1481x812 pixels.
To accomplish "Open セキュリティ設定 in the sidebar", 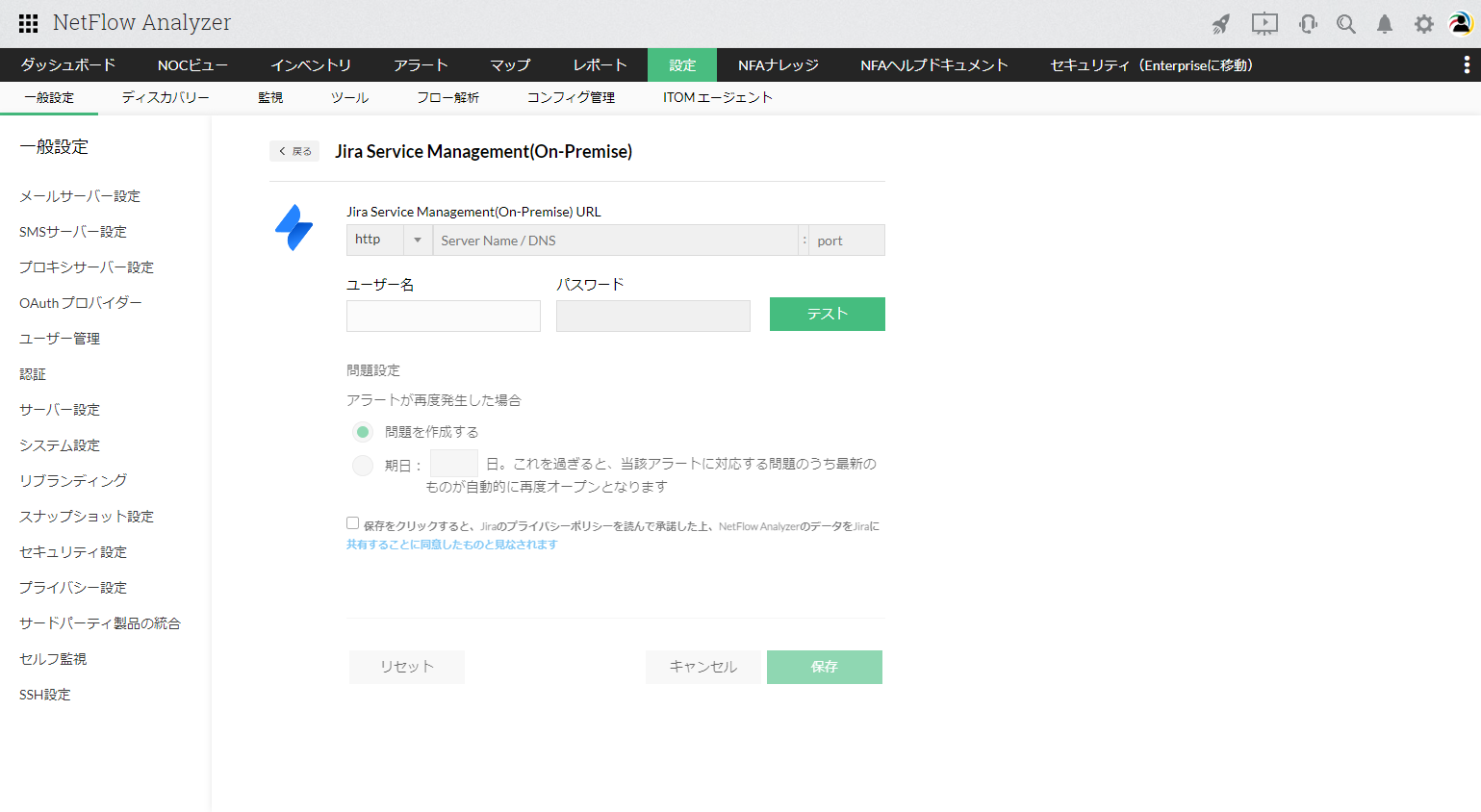I will pos(73,552).
